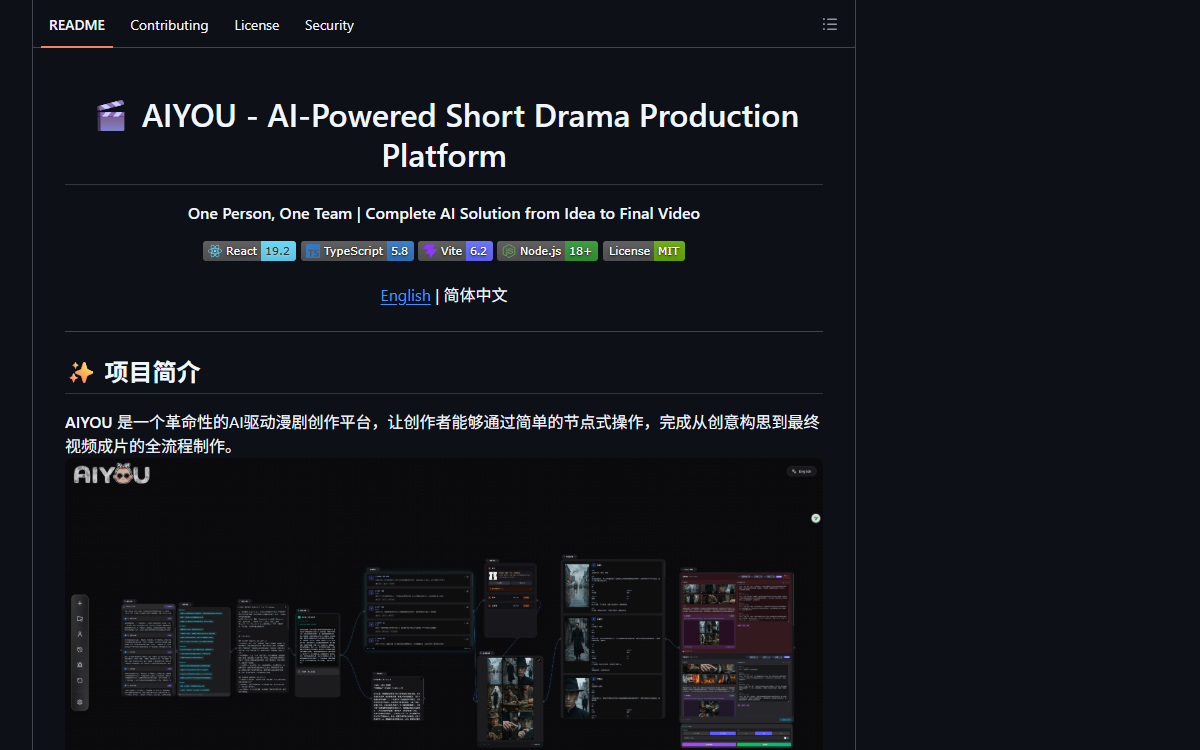Click the sparkles emoji beside 项目简介
The width and height of the screenshot is (1200, 750).
81,373
